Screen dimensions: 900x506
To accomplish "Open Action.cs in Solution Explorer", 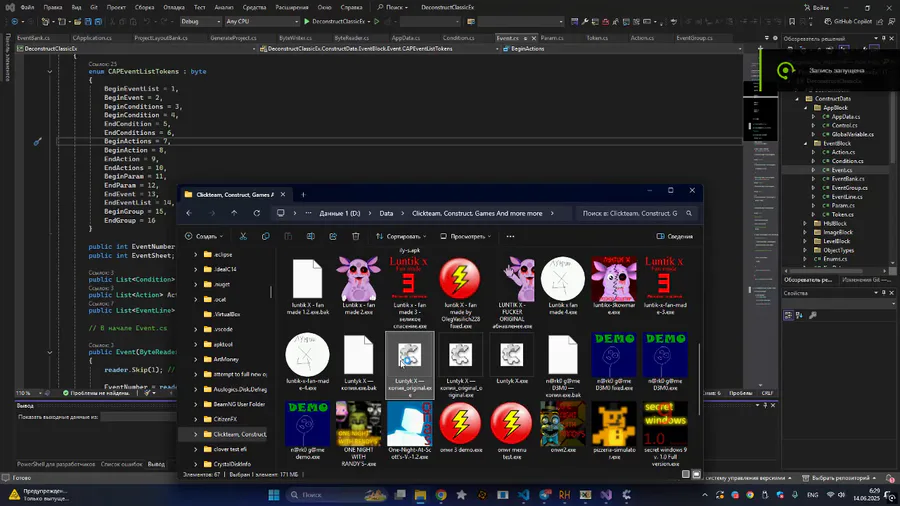I will pyautogui.click(x=843, y=152).
